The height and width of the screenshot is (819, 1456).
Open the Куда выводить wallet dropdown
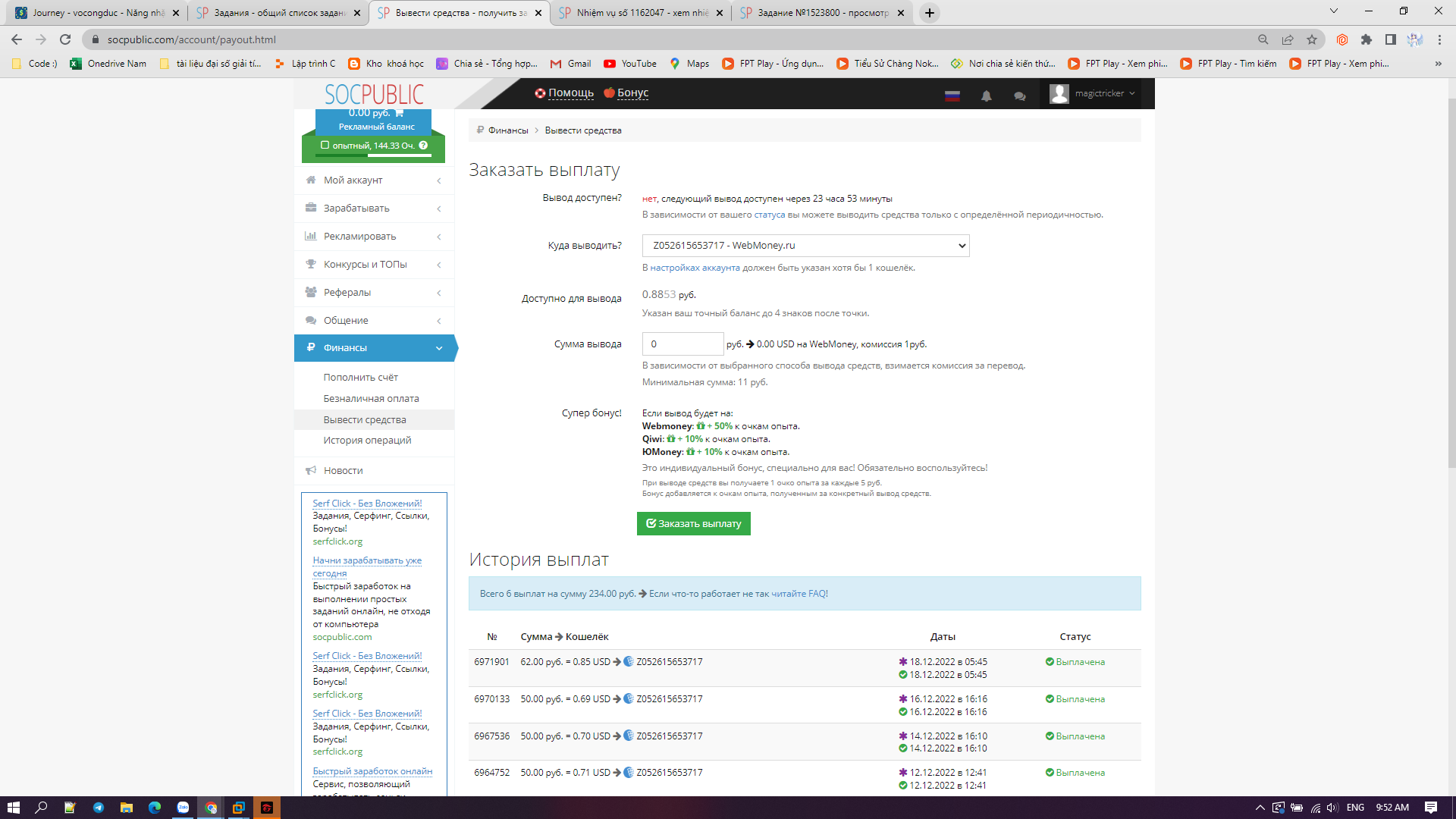tap(805, 246)
